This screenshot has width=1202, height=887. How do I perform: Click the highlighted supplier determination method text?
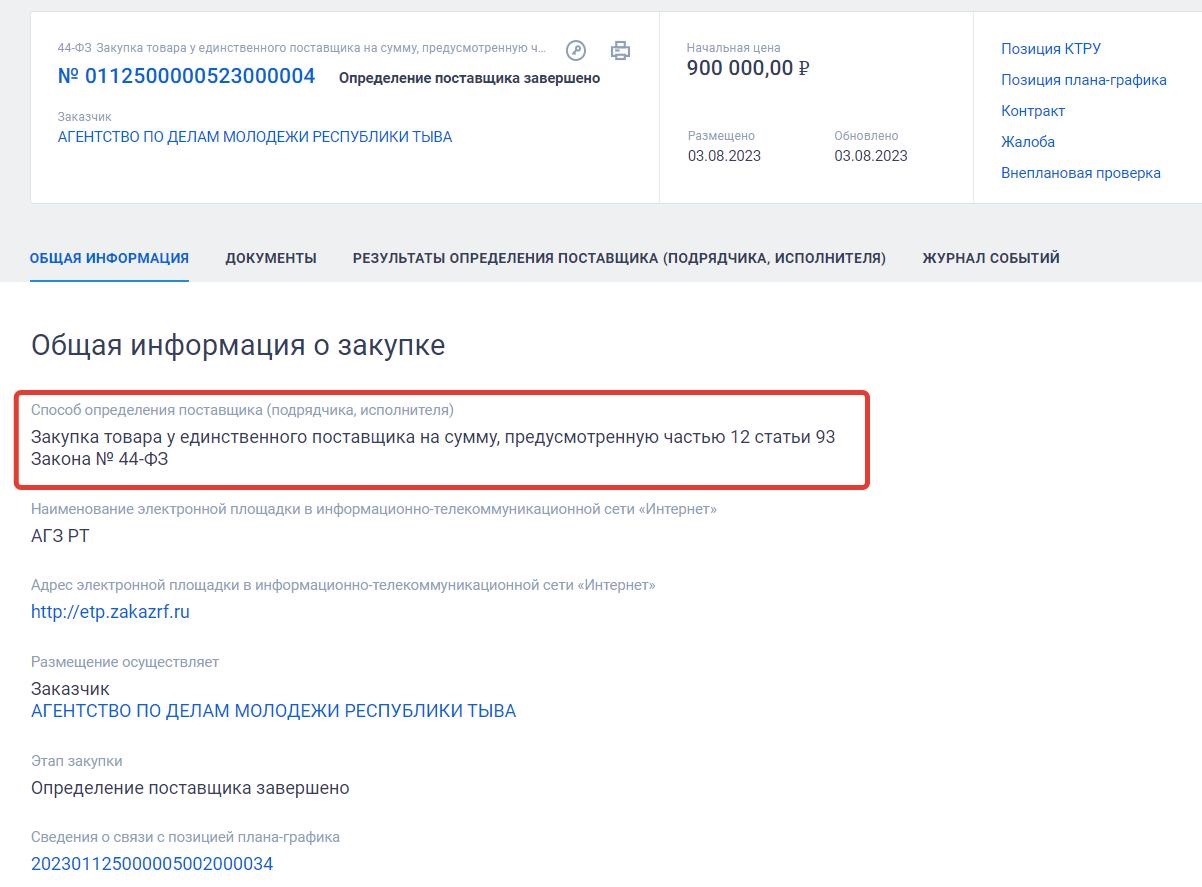click(434, 447)
